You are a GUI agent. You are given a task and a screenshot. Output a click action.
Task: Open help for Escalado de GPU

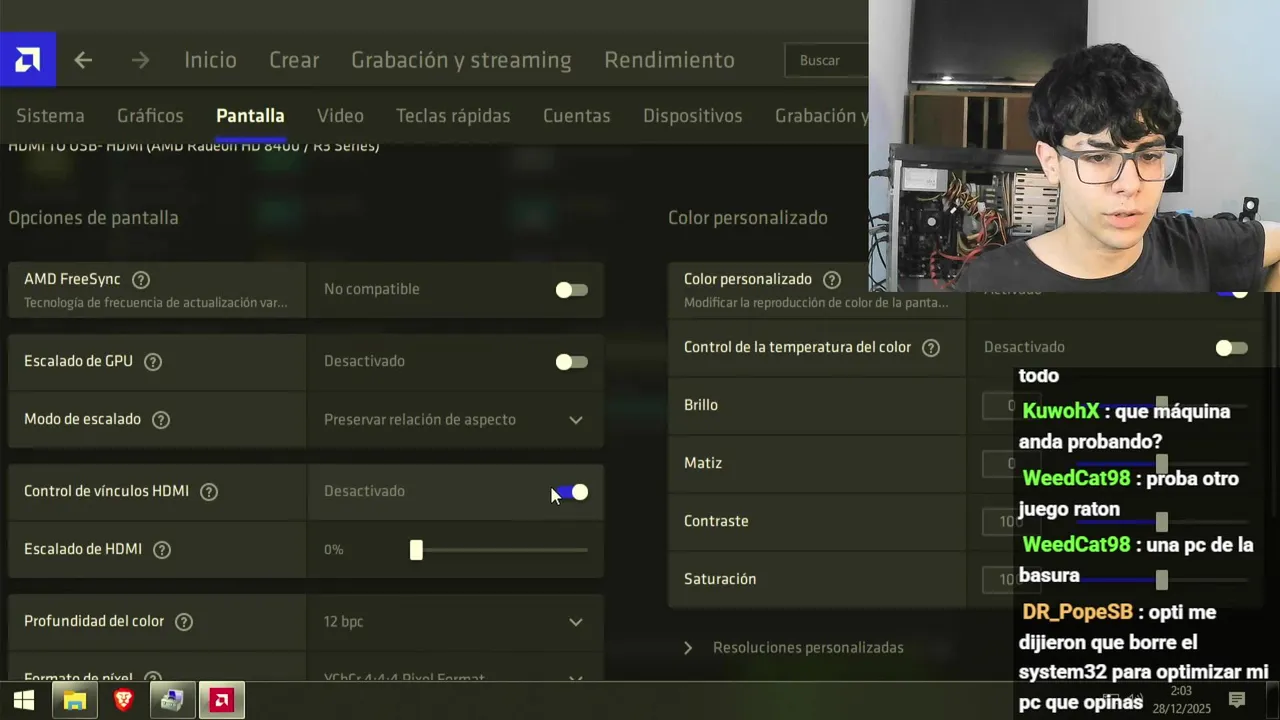(153, 362)
